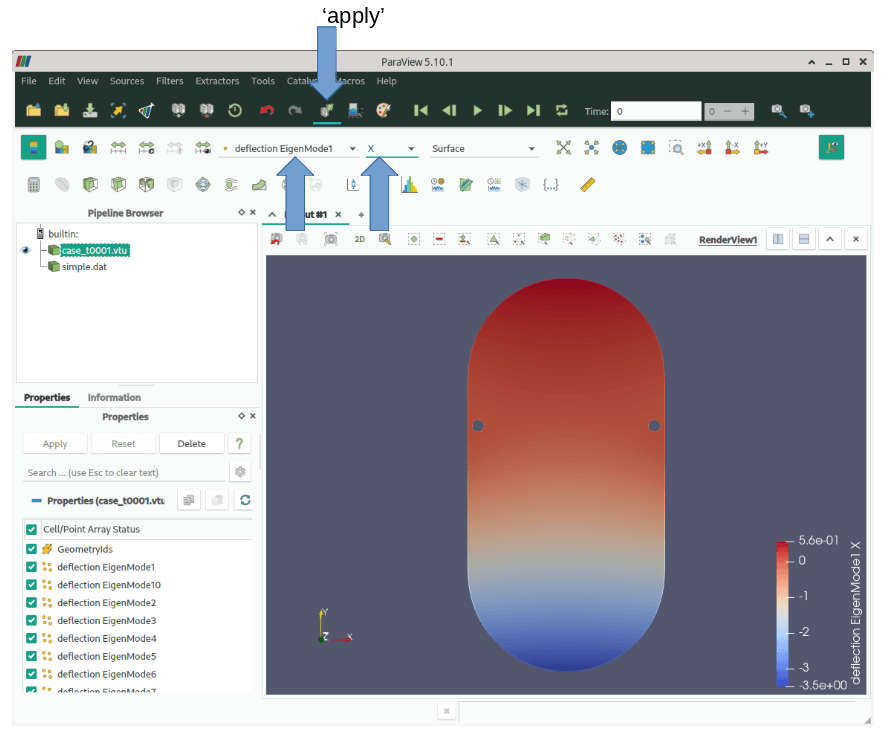890x743 pixels.
Task: Open the Calculator filter icon
Action: [33, 184]
